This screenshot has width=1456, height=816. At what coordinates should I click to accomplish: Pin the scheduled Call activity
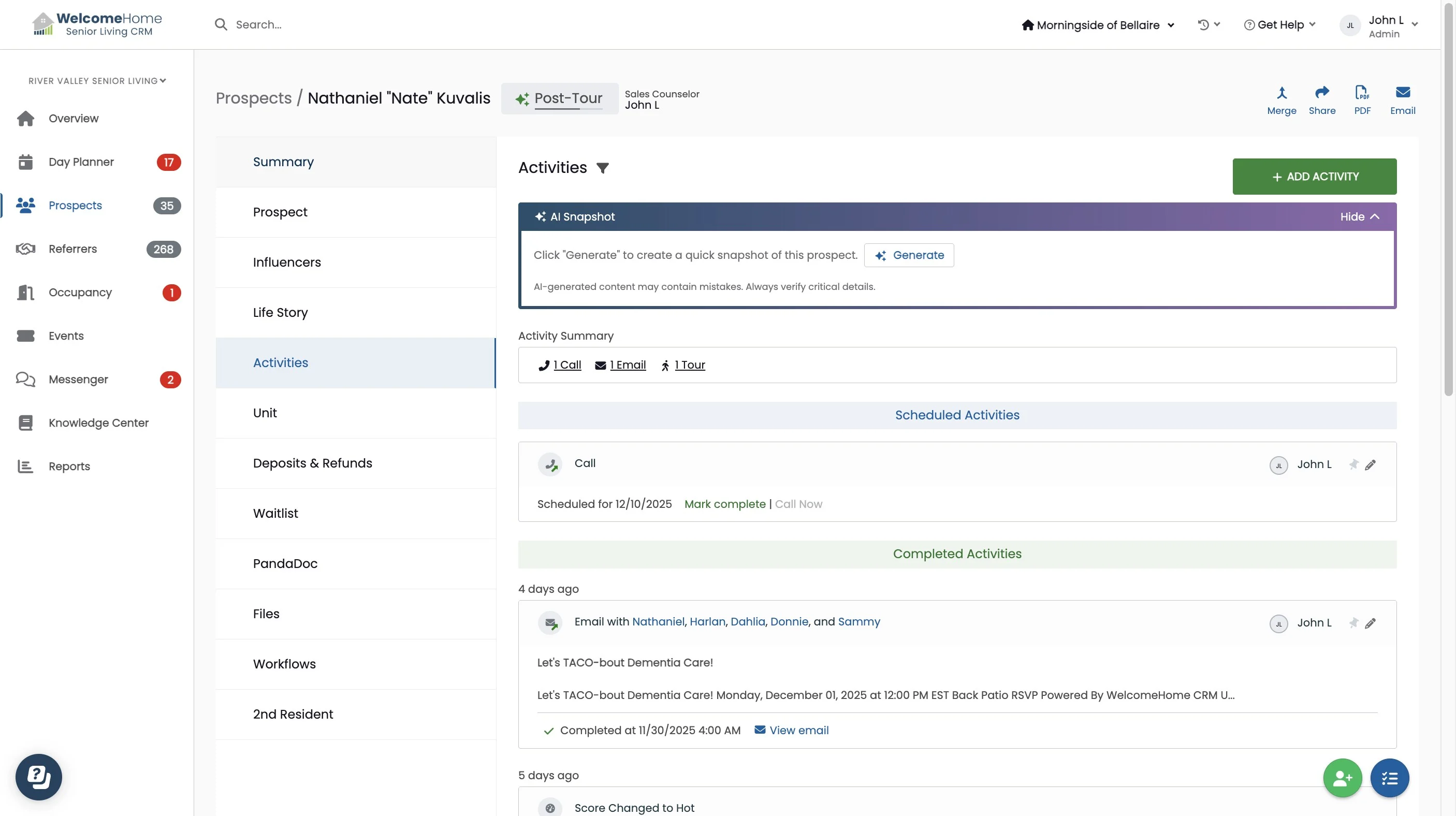[x=1353, y=464]
